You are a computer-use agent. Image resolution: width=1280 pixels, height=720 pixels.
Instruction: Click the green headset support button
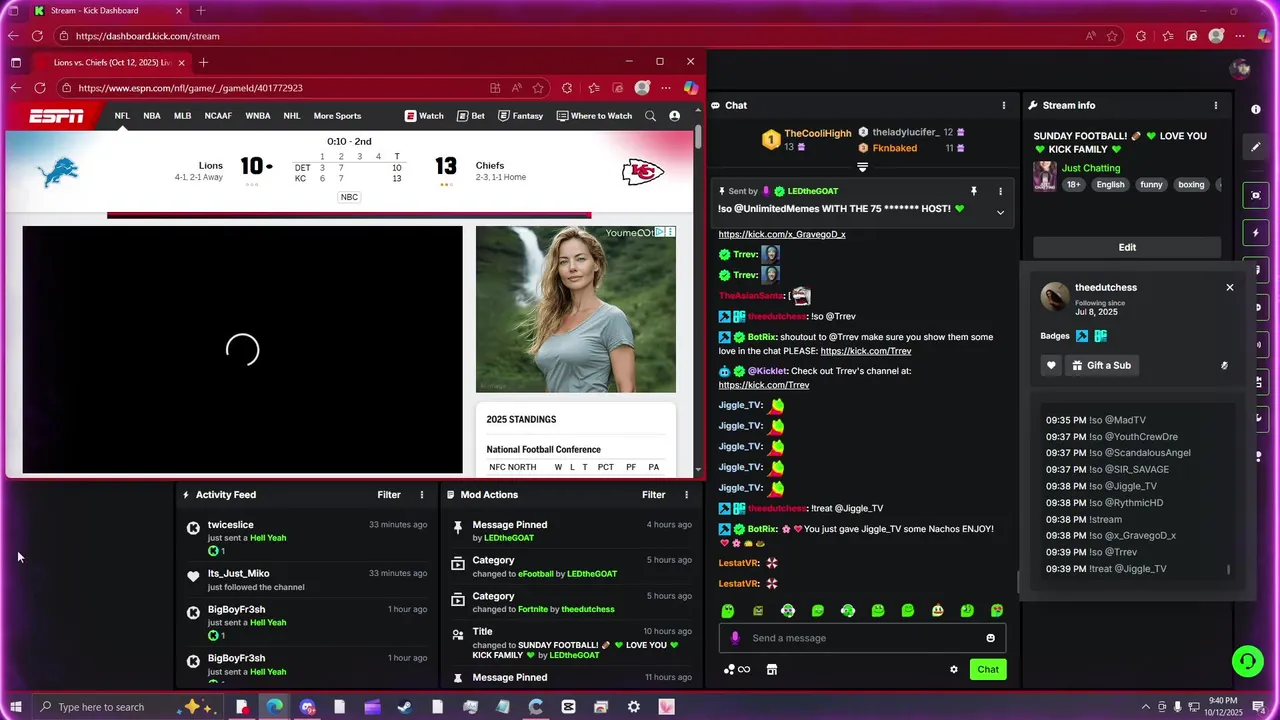pos(1247,661)
